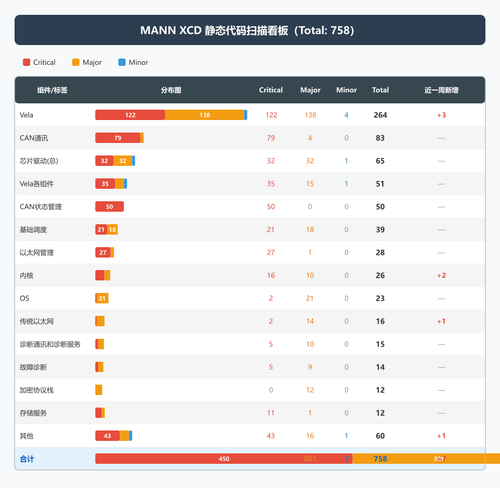Click the total 65 in 芯片驱动 row
This screenshot has width=500, height=488.
380,161
